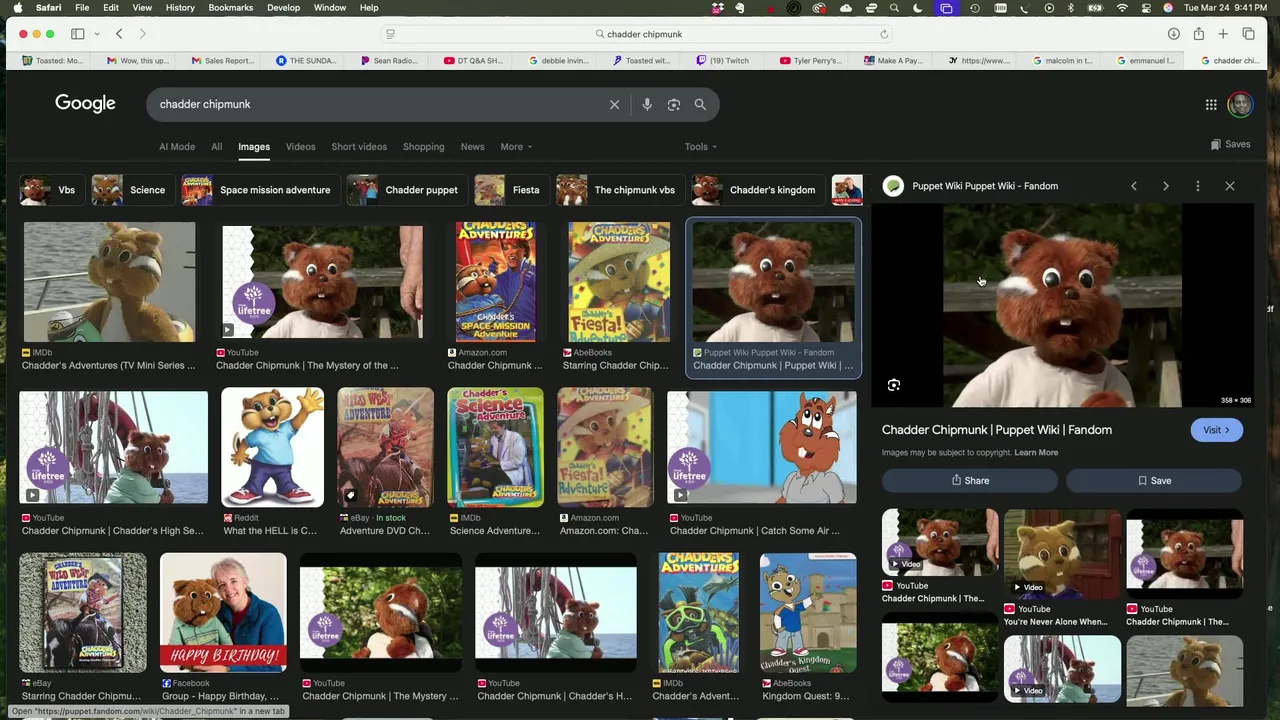Open Facebook Happy Birthday group thumbnail

pyautogui.click(x=223, y=612)
